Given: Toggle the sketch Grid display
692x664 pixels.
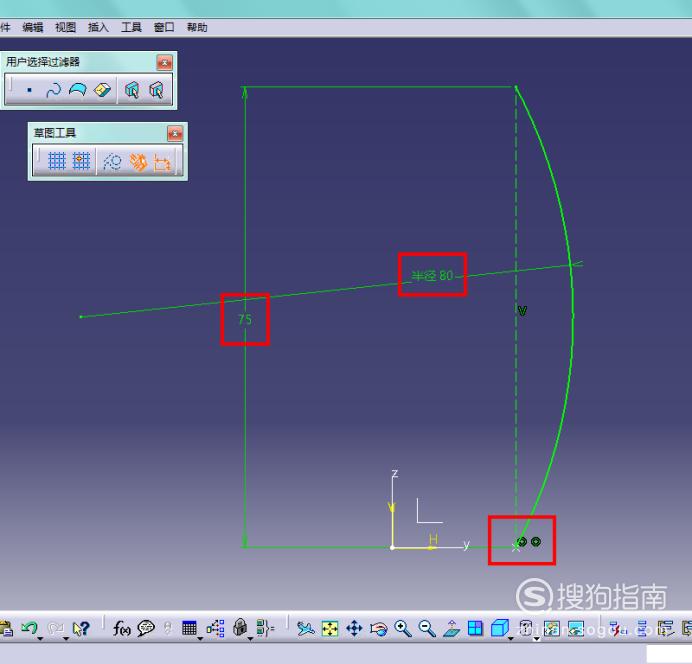Looking at the screenshot, I should point(56,161).
